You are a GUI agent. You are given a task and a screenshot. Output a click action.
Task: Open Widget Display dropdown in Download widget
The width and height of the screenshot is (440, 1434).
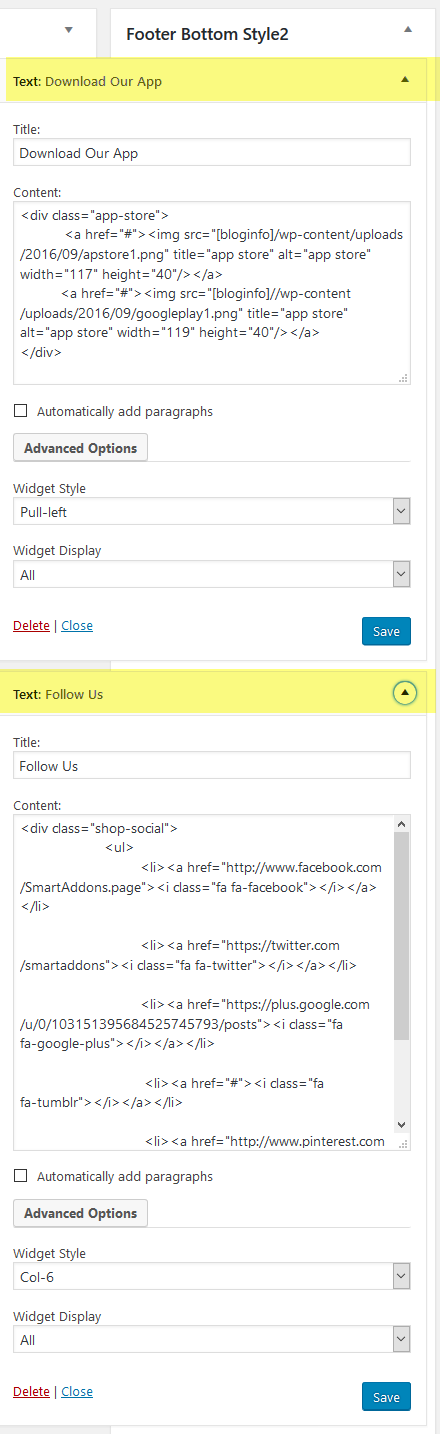pyautogui.click(x=212, y=575)
